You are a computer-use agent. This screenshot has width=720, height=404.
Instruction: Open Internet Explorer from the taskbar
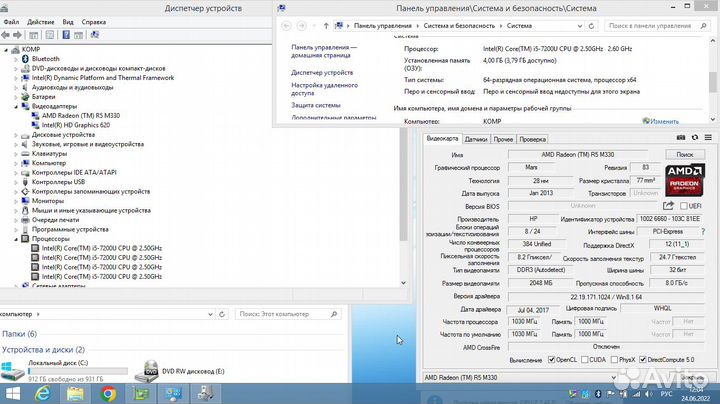click(43, 394)
